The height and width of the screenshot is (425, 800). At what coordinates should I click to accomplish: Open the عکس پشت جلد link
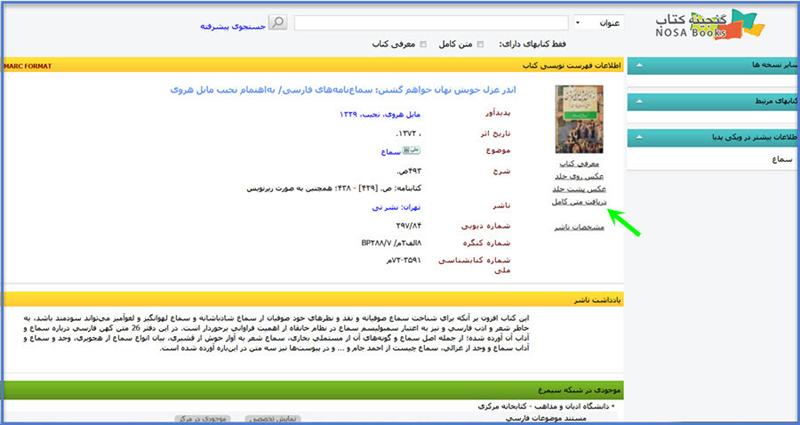click(573, 188)
